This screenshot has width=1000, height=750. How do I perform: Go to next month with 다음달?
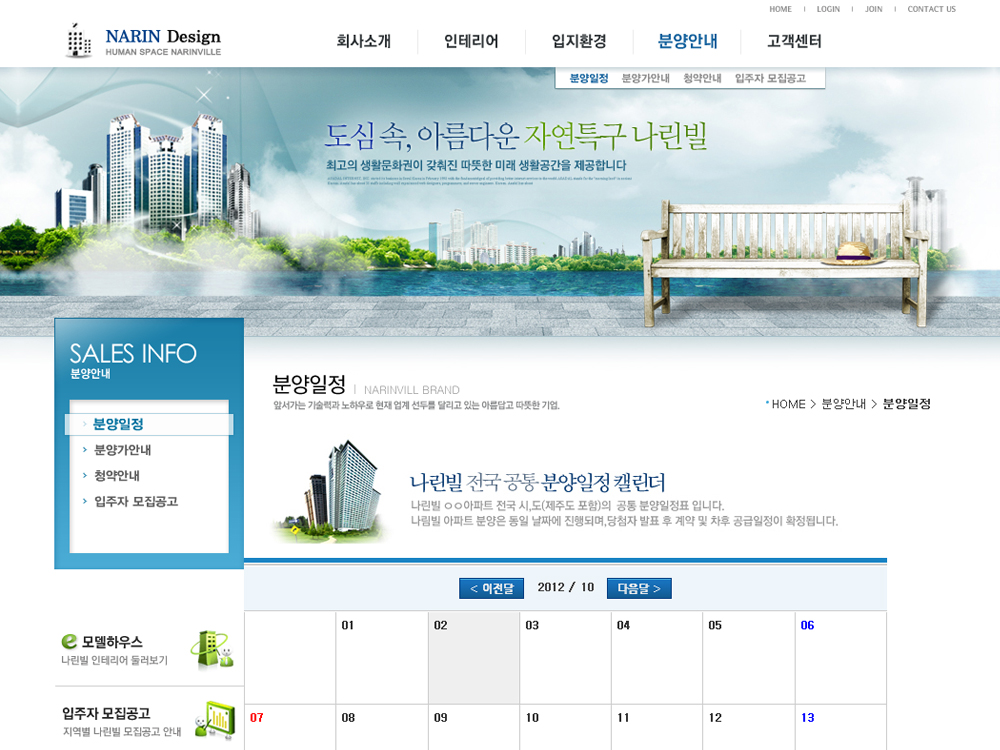639,588
